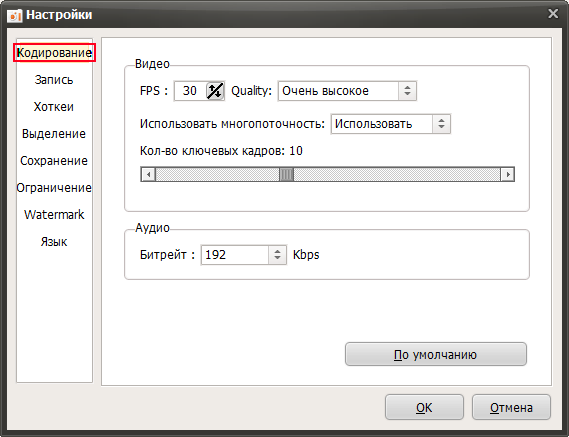Screen dimensions: 569x437
Task: Open the Watermark tab
Action: [x=54, y=215]
